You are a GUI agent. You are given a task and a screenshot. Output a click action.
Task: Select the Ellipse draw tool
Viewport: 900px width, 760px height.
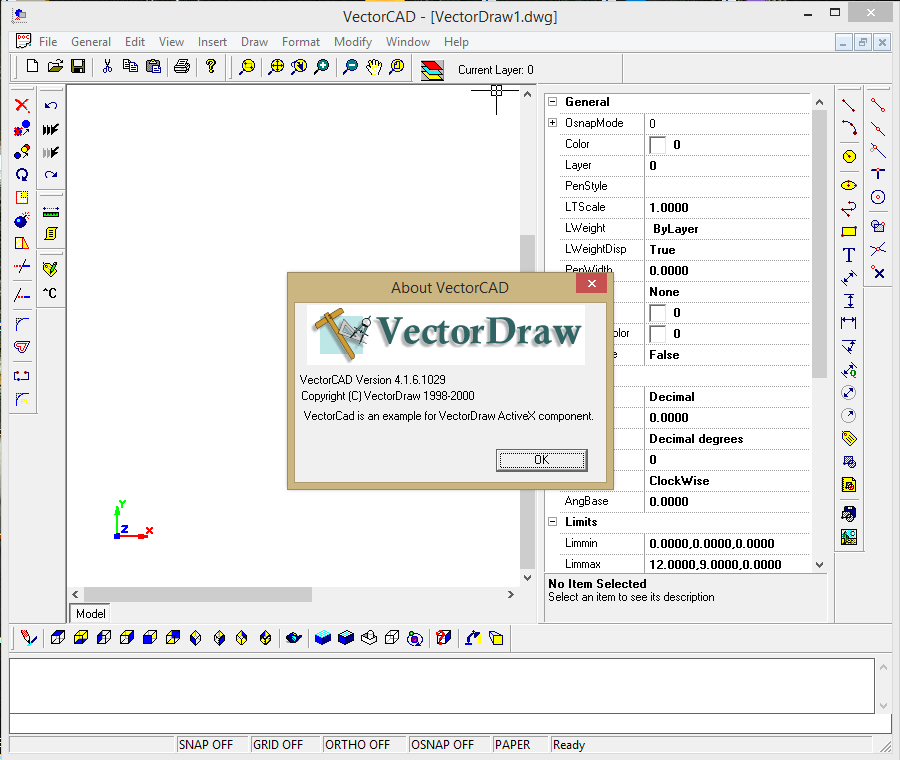tap(849, 185)
